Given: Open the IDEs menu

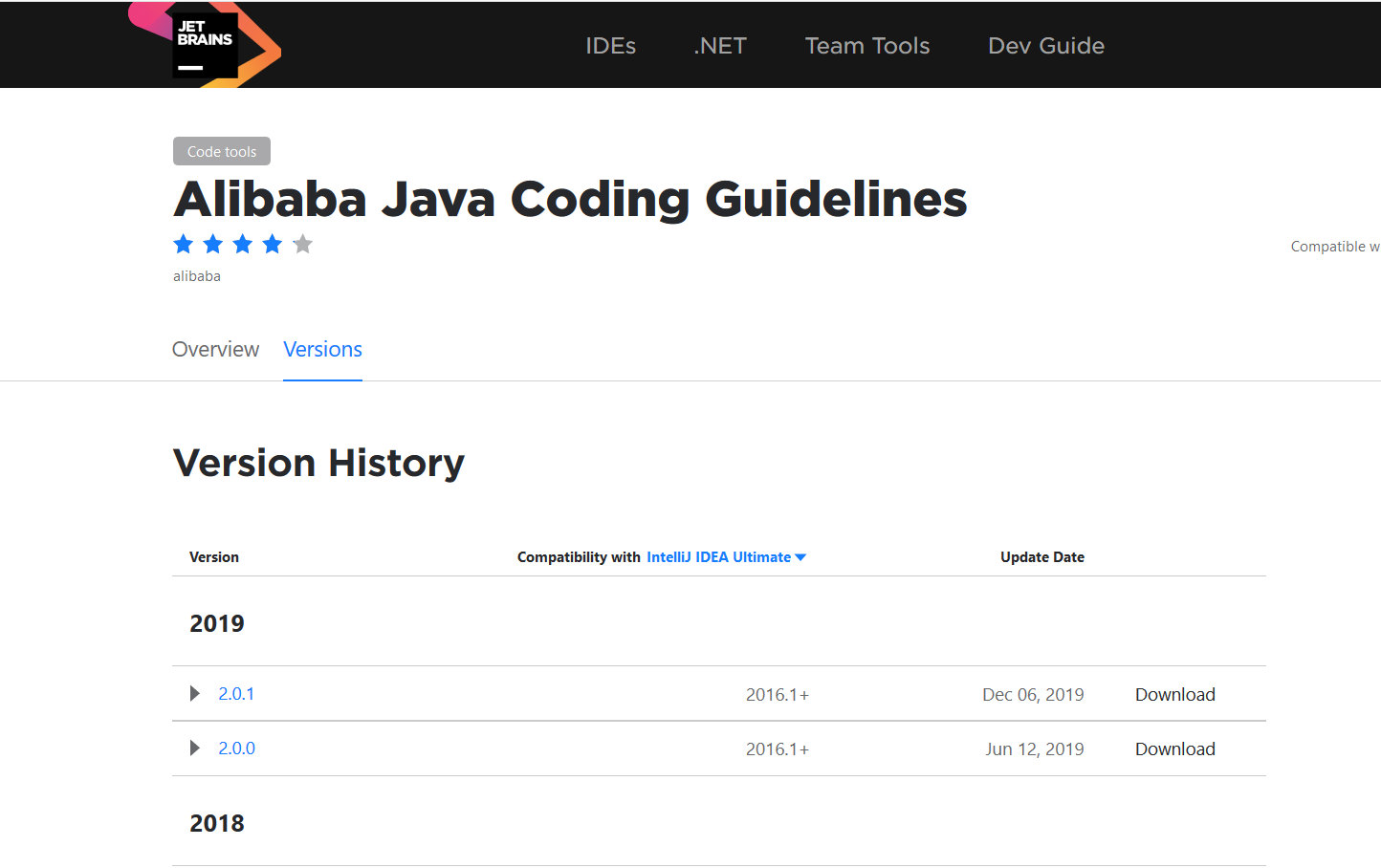Looking at the screenshot, I should tap(610, 46).
